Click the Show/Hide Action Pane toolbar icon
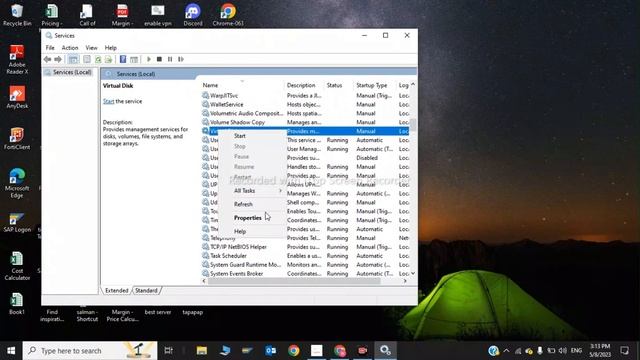Viewport: 640px width, 360px height. pos(134,60)
